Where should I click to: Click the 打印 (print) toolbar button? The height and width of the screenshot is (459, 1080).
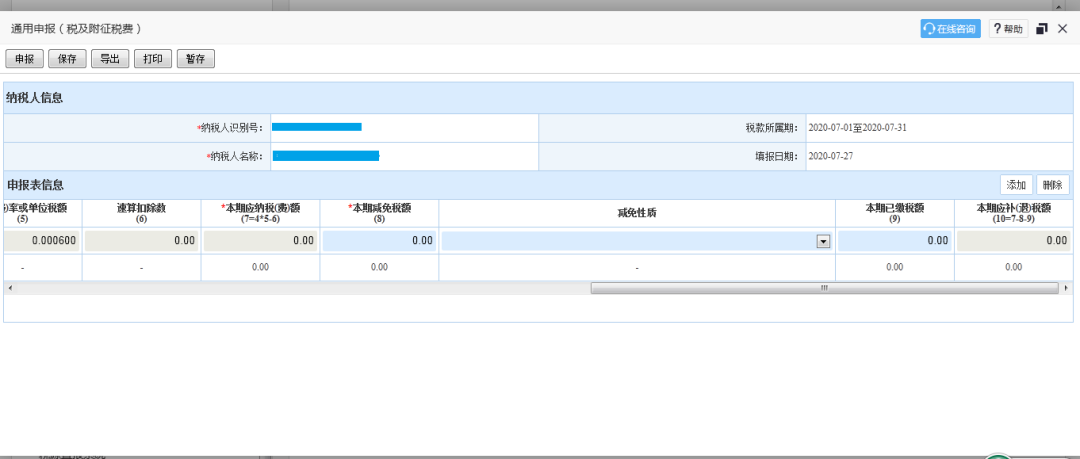coord(153,59)
